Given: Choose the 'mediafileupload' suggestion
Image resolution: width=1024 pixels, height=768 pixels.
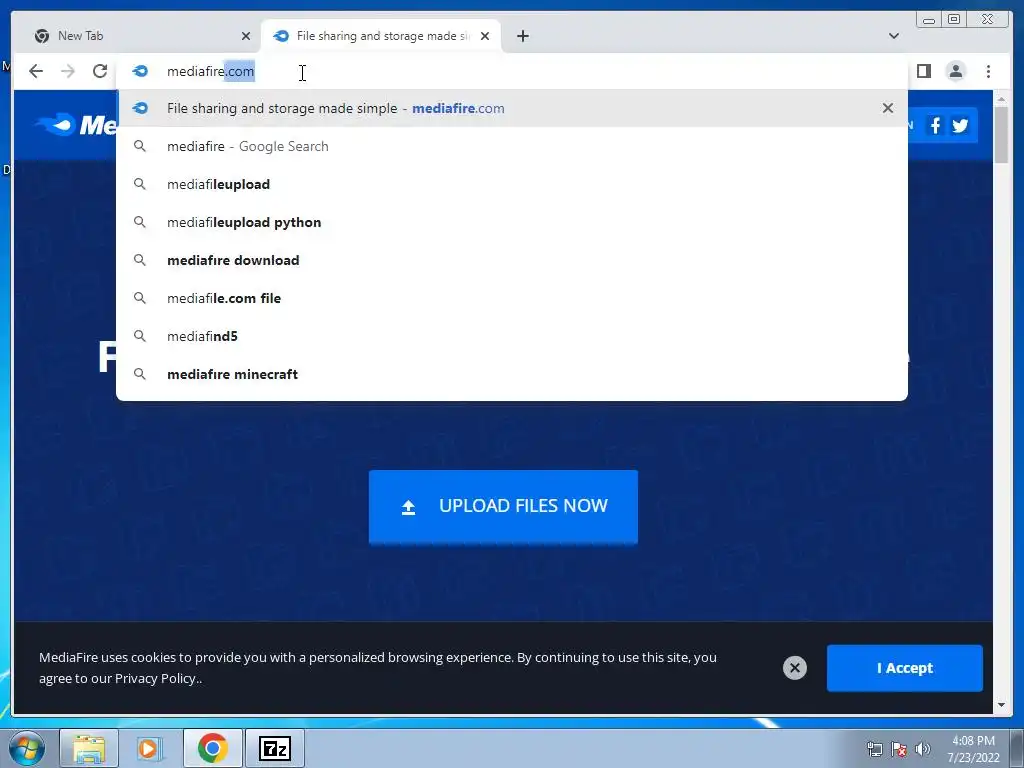Looking at the screenshot, I should pyautogui.click(x=511, y=184).
